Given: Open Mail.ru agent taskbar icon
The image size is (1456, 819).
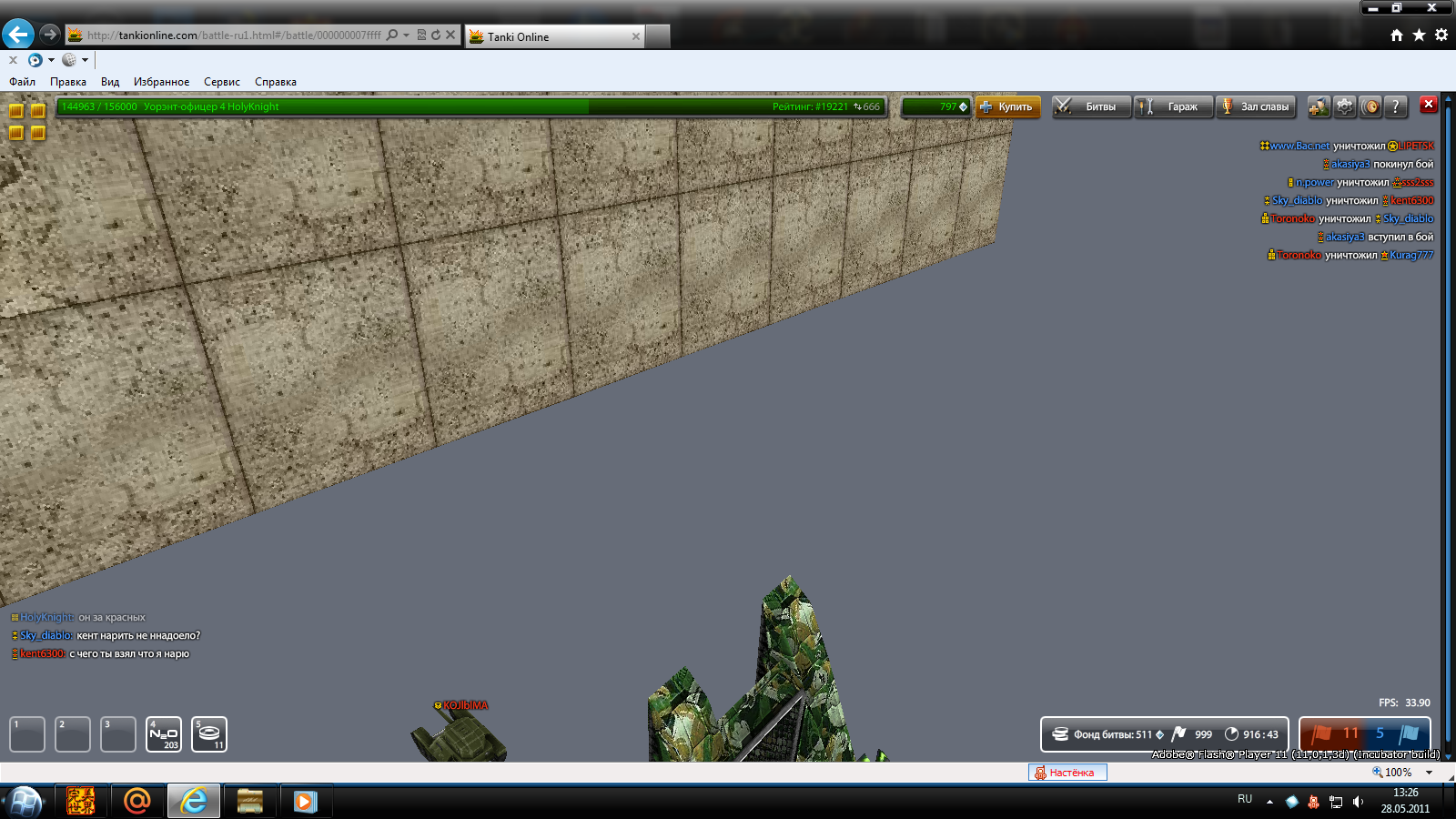Looking at the screenshot, I should (136, 801).
